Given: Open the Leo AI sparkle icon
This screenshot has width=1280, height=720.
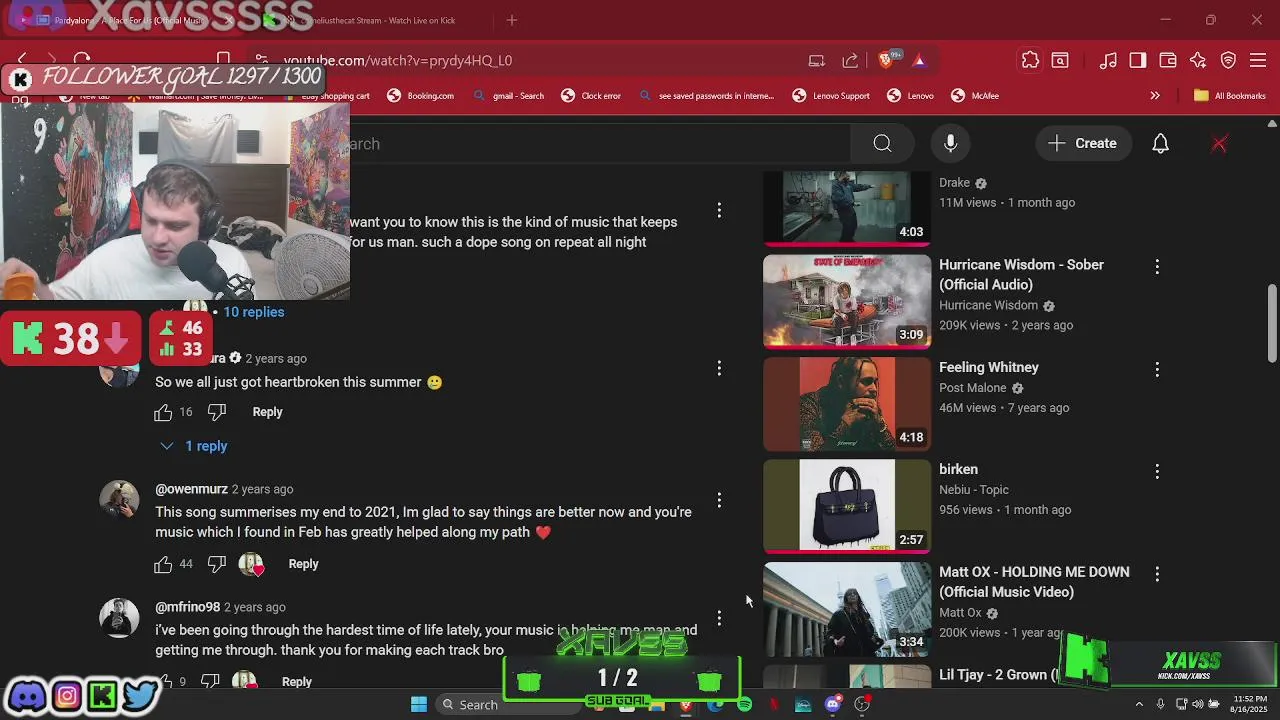Looking at the screenshot, I should (x=1198, y=61).
